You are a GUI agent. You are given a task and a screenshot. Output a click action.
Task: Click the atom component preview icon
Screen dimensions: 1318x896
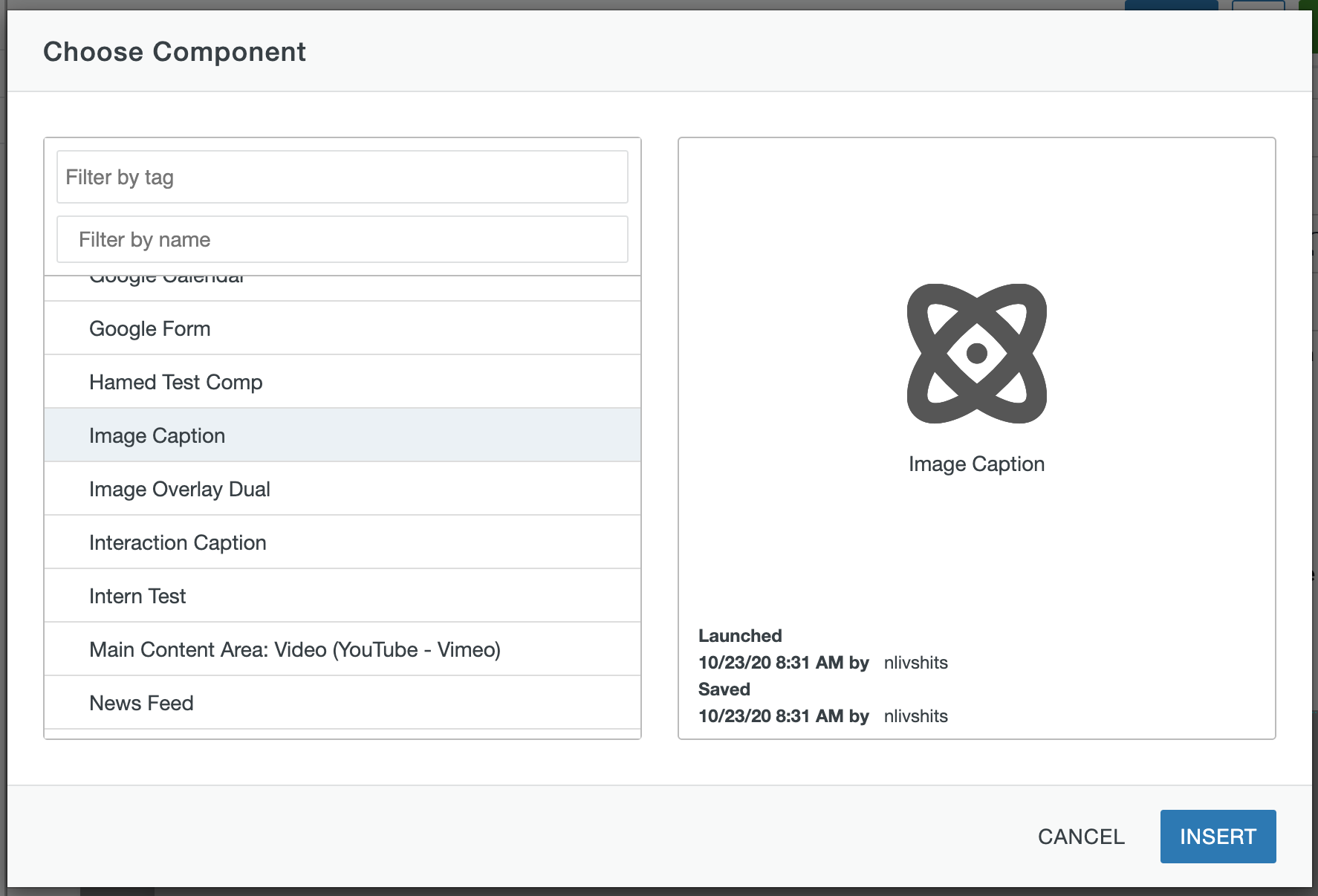tap(976, 354)
